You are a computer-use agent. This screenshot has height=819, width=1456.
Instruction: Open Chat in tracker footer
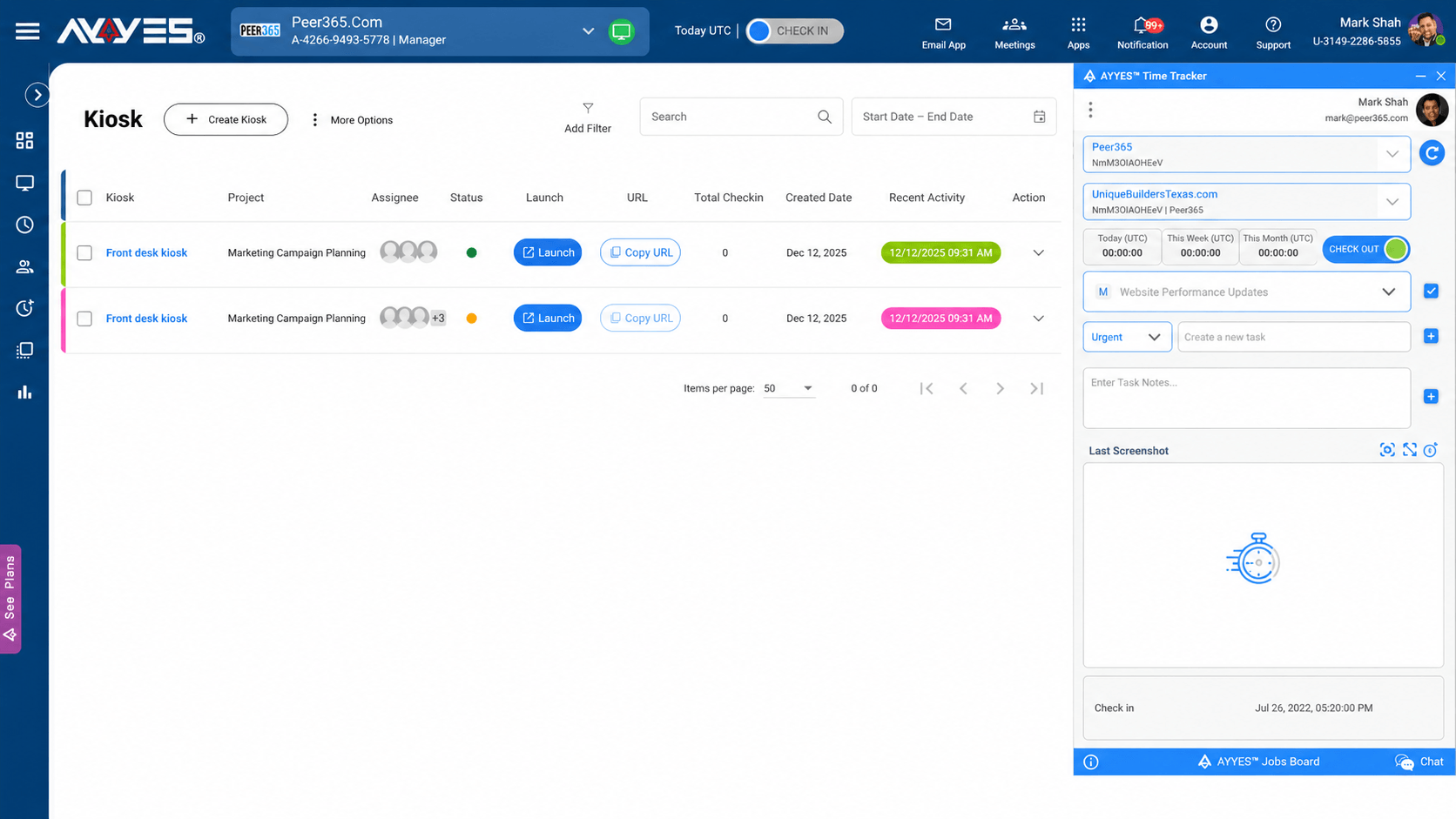[1419, 762]
